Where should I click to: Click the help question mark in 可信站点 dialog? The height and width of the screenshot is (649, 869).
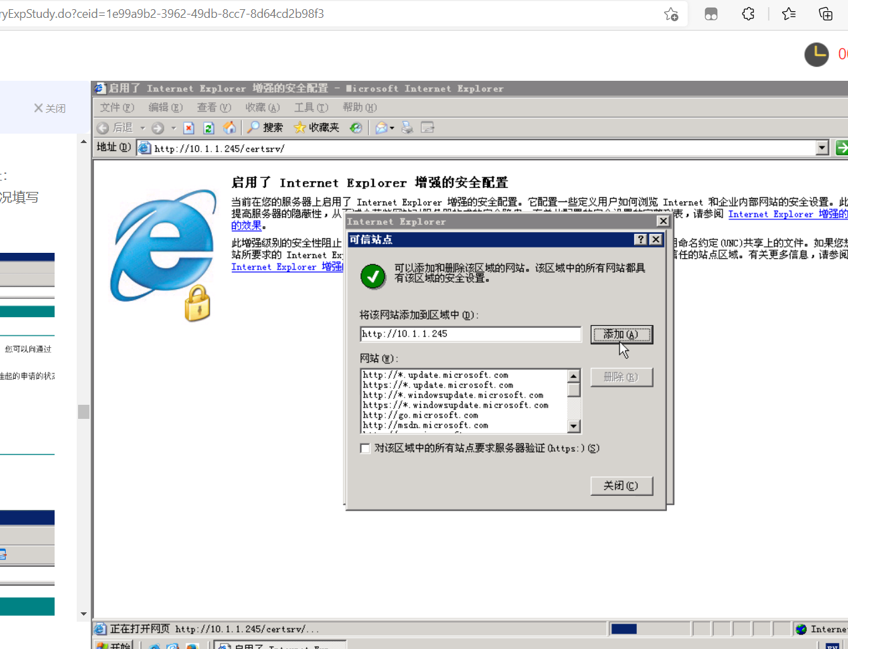pos(641,239)
